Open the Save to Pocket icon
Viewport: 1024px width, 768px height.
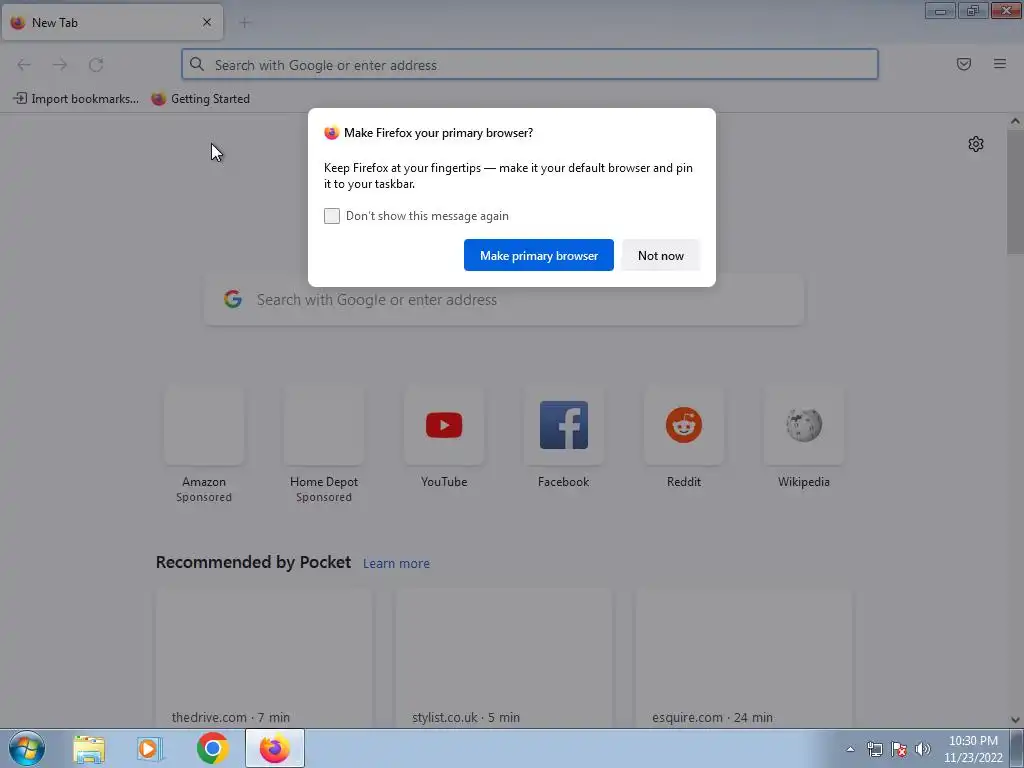tap(963, 64)
